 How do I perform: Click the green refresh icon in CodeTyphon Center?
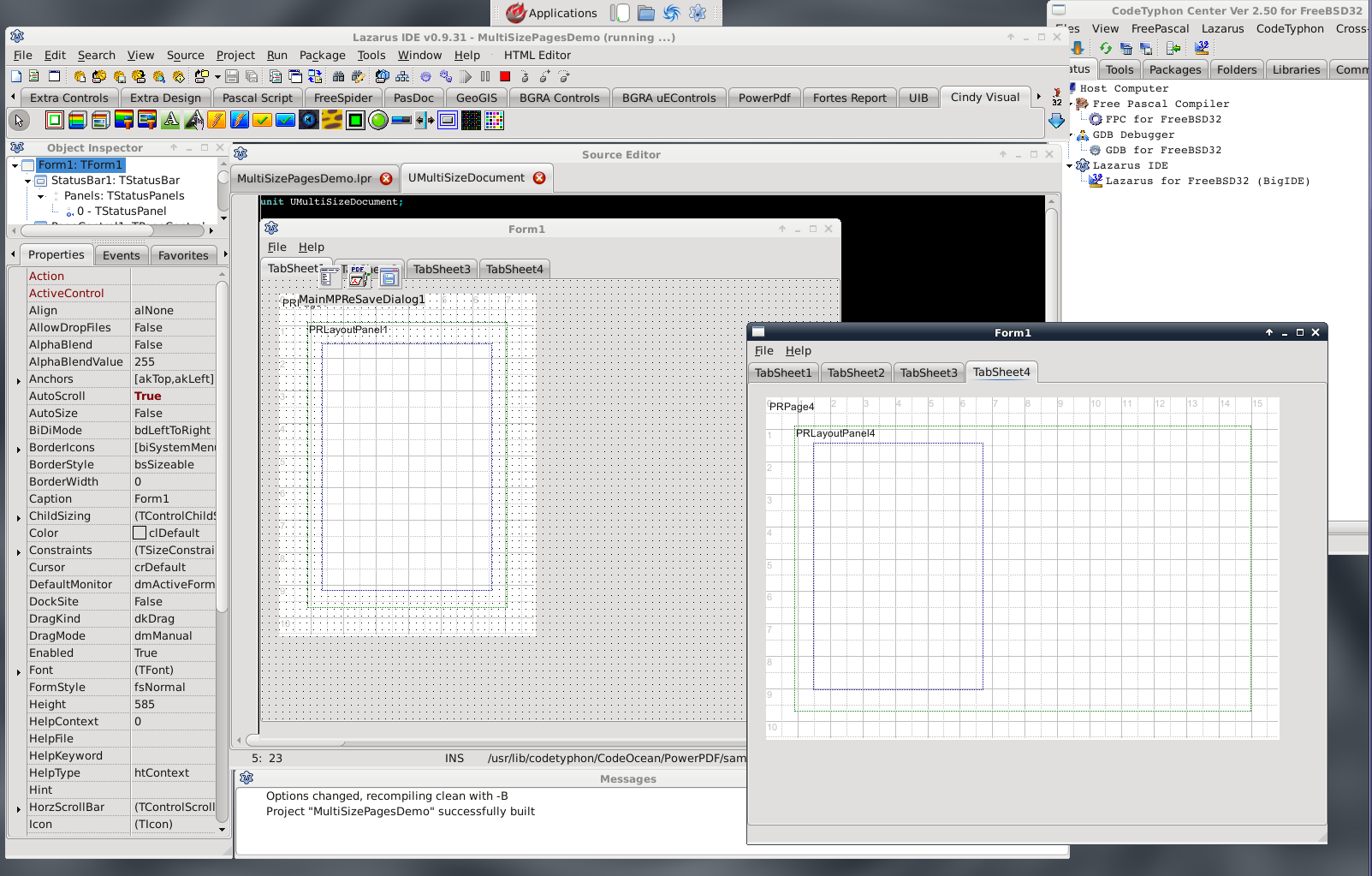[x=1106, y=49]
